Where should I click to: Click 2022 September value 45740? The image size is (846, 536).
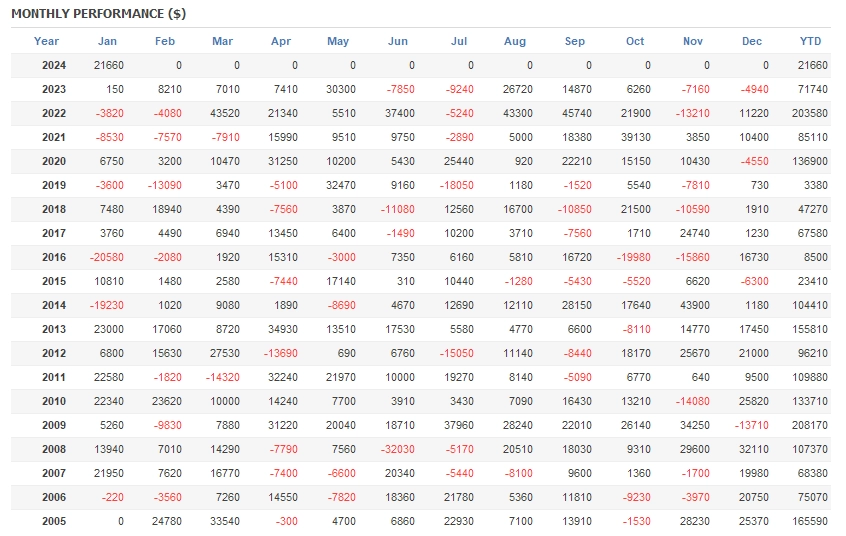click(577, 113)
